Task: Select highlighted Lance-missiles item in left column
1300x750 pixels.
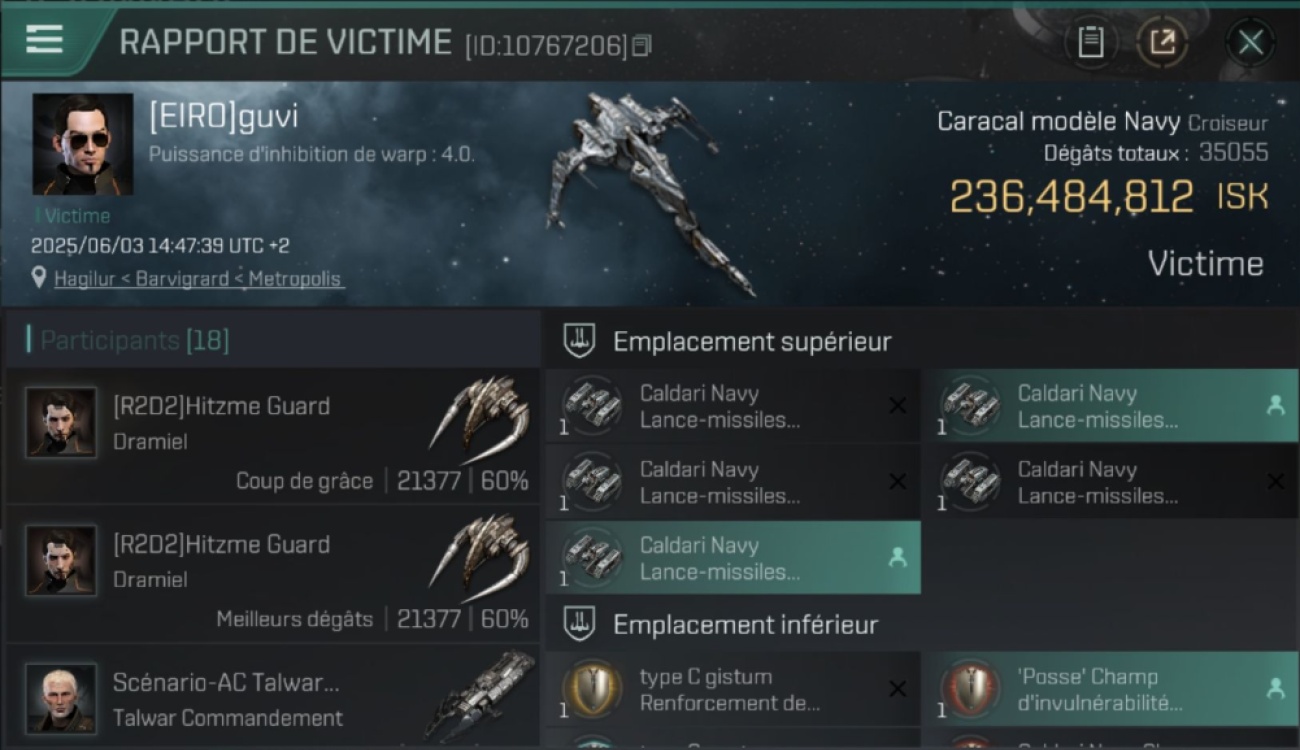Action: point(733,558)
